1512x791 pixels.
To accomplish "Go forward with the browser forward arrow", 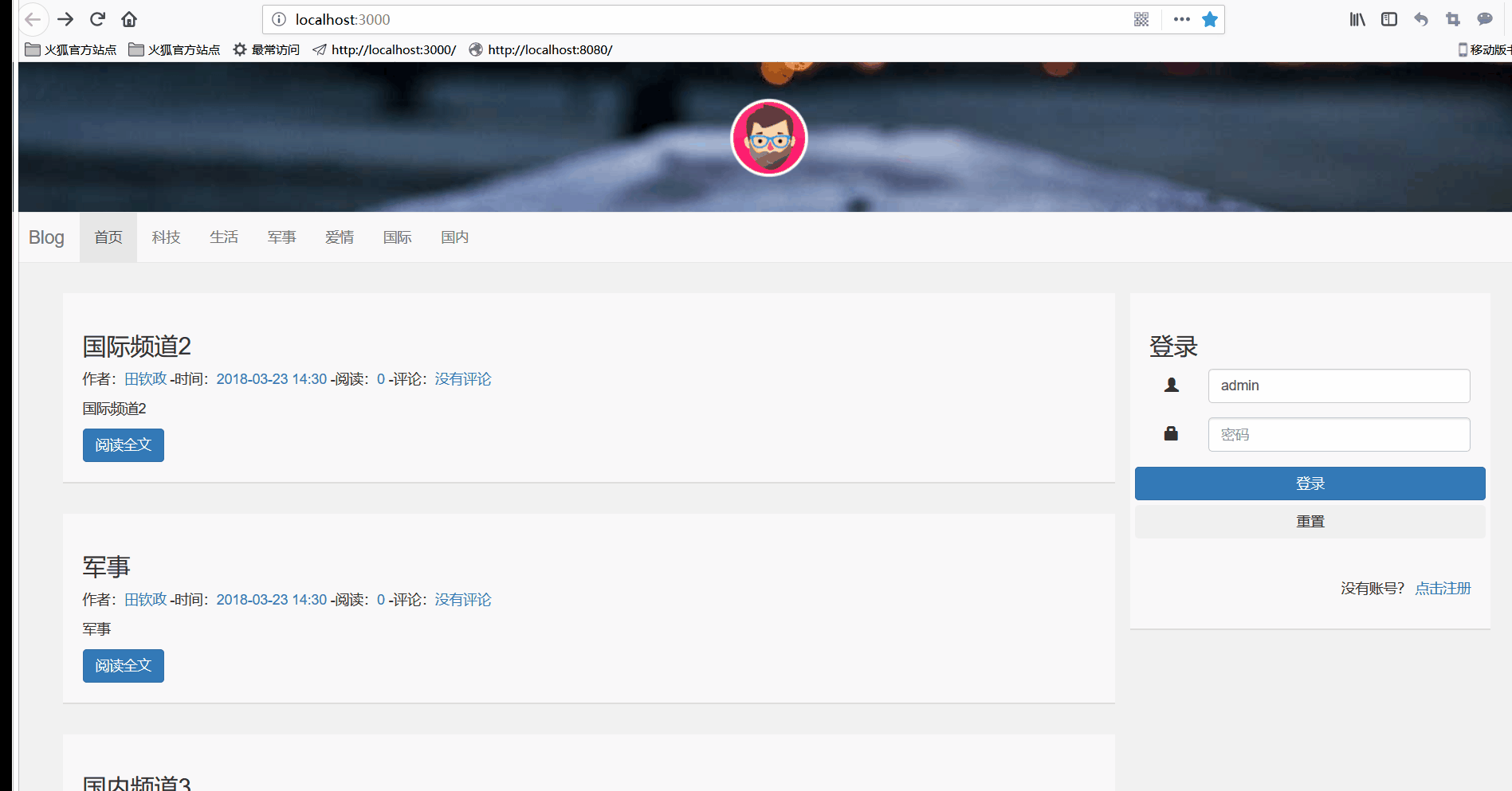I will [65, 19].
